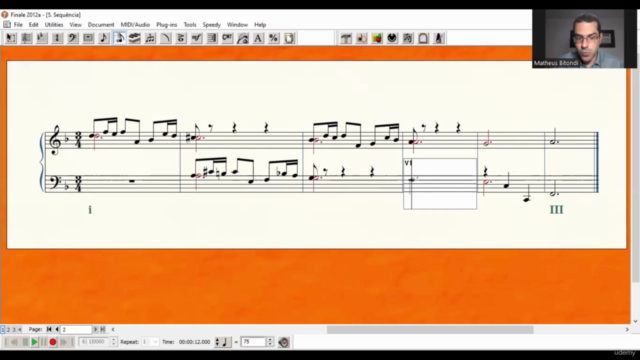Select the Resize percent tool

273,38
